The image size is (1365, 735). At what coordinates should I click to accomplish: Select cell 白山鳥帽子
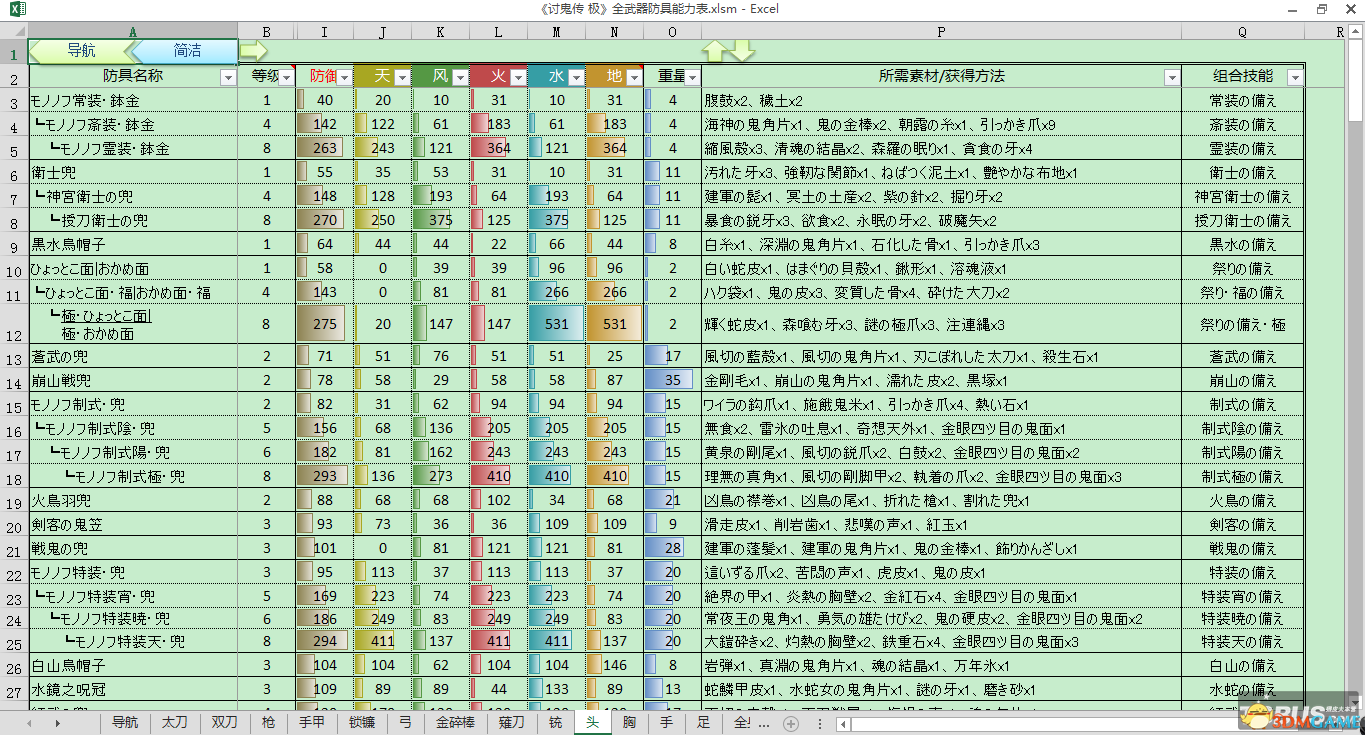(x=133, y=664)
